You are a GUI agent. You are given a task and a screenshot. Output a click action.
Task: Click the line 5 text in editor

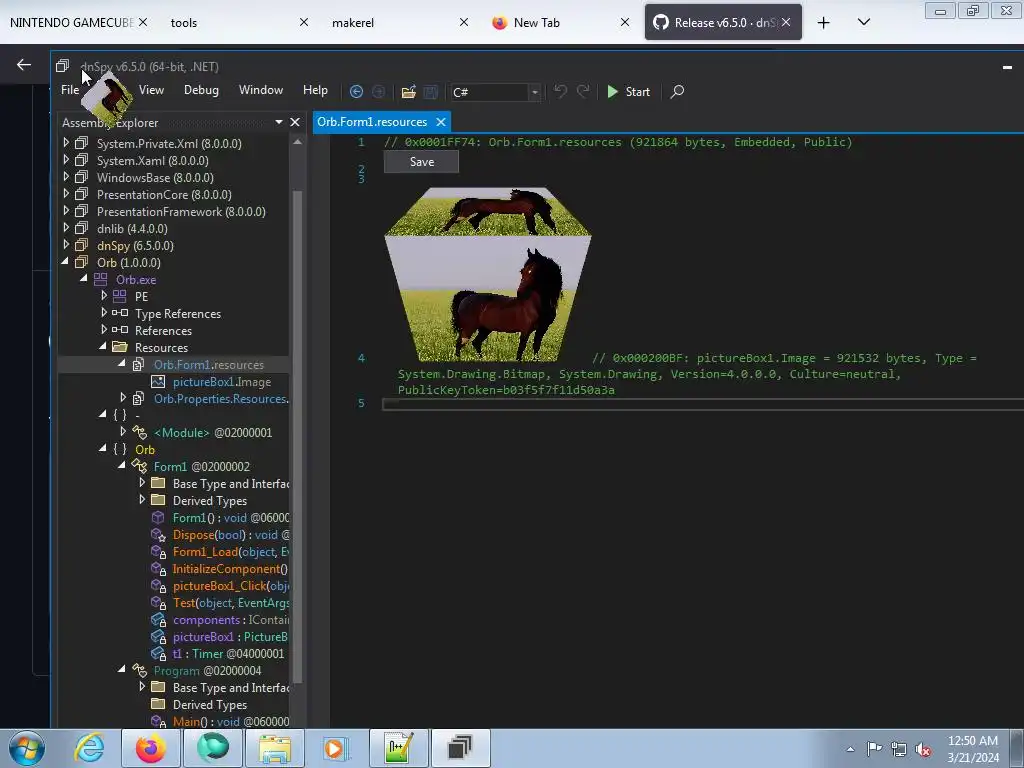click(703, 404)
